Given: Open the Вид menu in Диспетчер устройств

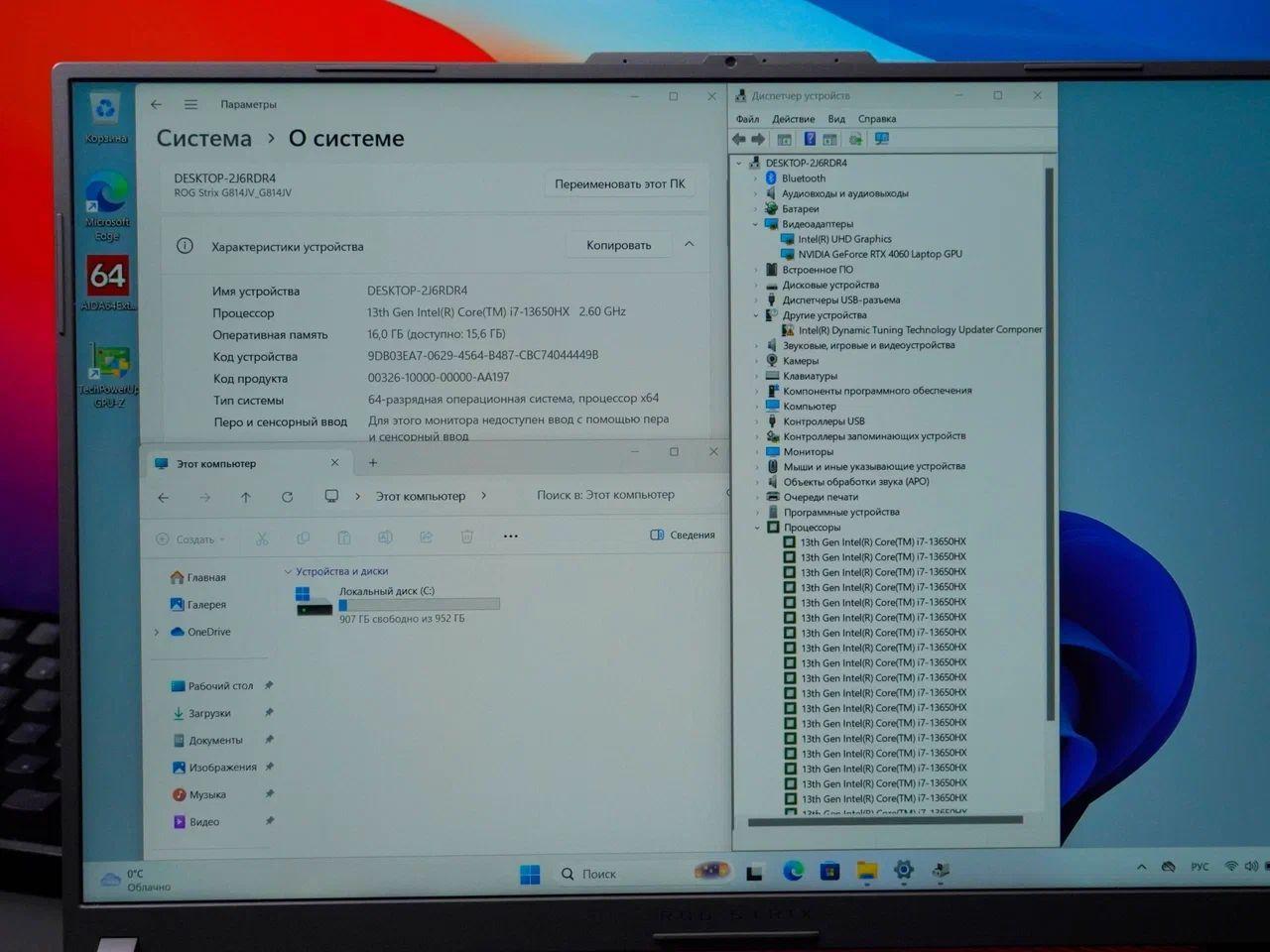Looking at the screenshot, I should pyautogui.click(x=836, y=119).
